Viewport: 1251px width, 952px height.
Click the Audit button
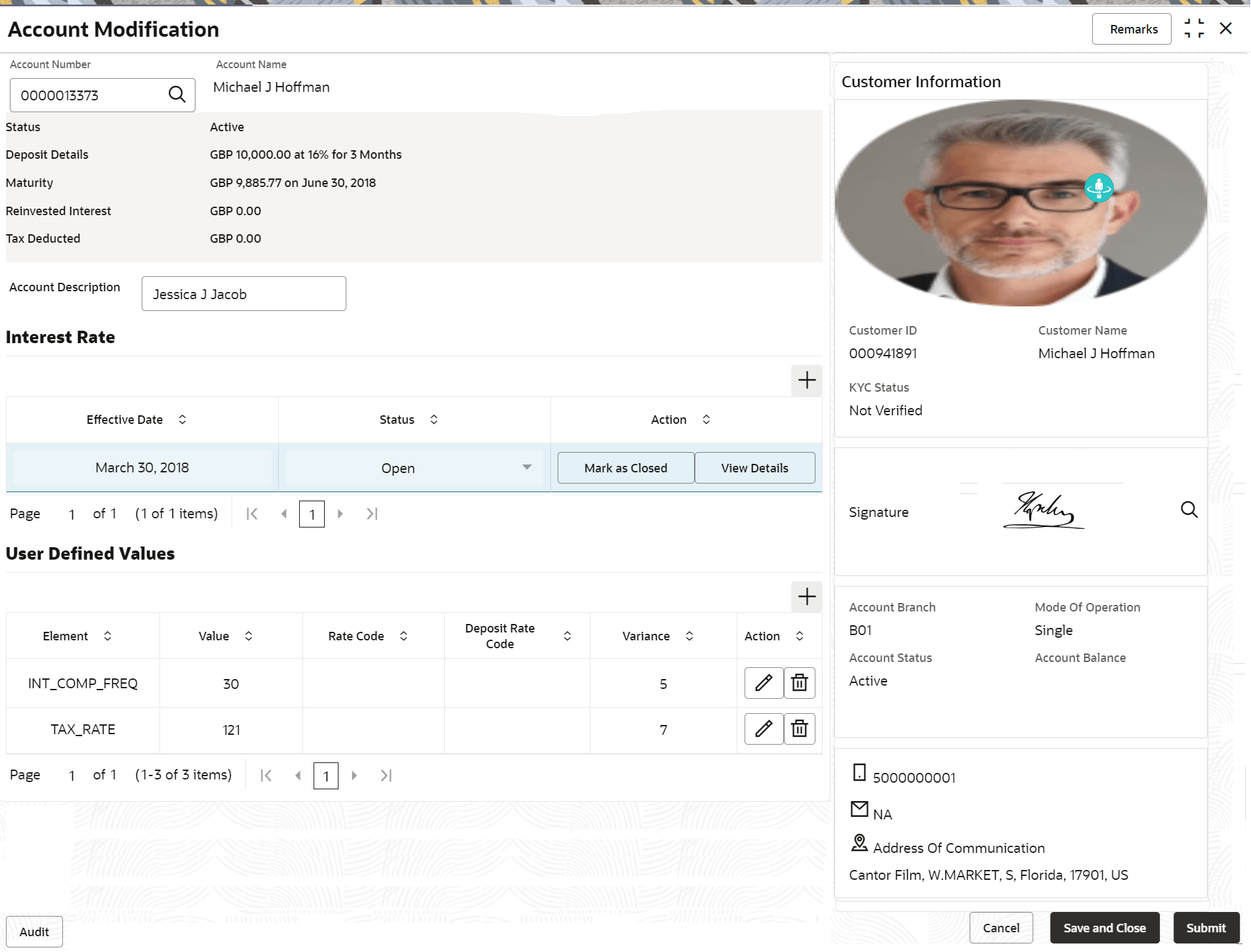34,932
